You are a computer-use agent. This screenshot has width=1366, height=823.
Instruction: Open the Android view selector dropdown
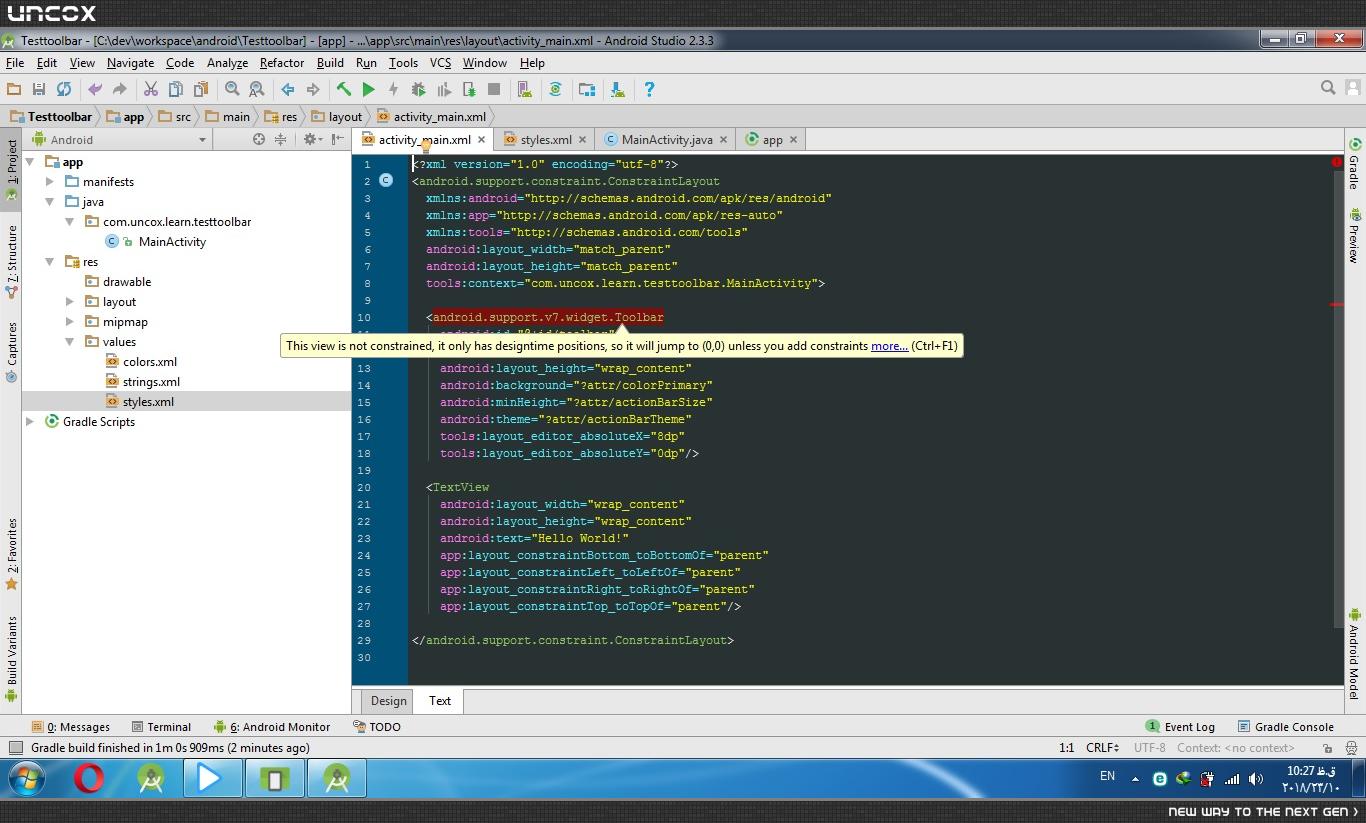pyautogui.click(x=120, y=140)
